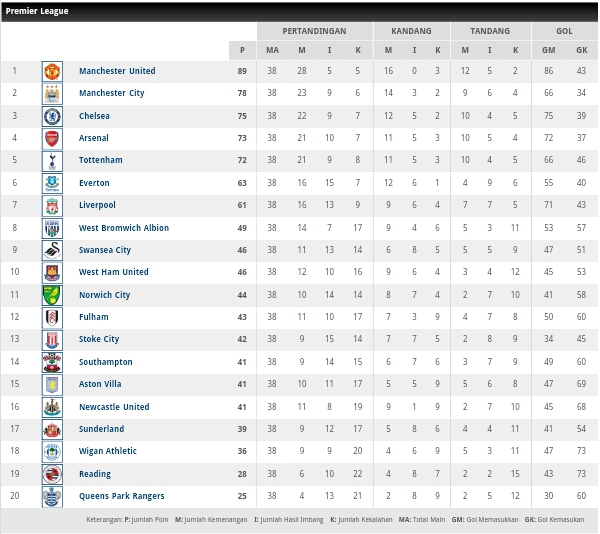The width and height of the screenshot is (600, 534).
Task: Follow the Wigan Athletic link
Action: [108, 451]
